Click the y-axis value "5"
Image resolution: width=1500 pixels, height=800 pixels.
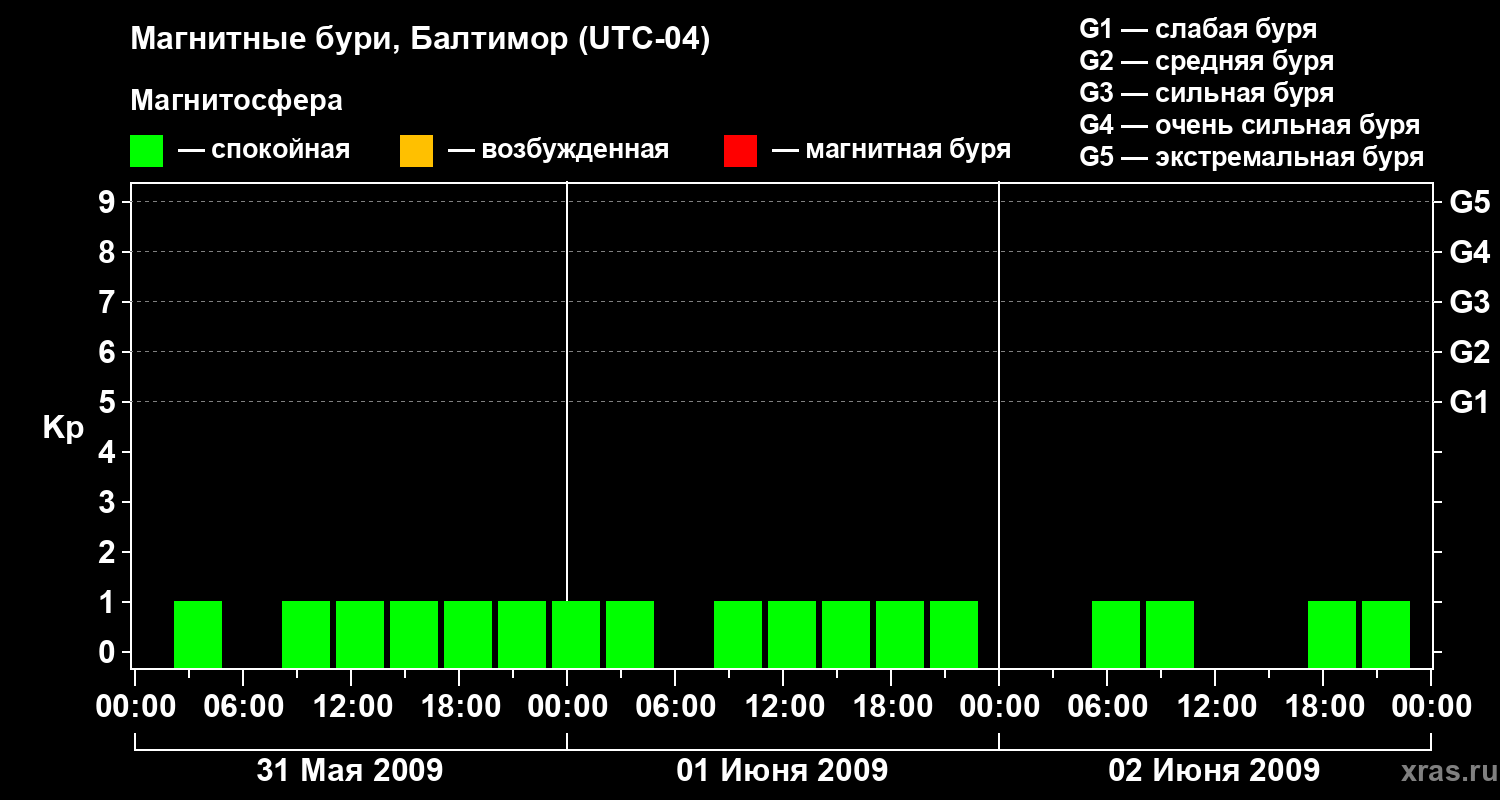[109, 402]
